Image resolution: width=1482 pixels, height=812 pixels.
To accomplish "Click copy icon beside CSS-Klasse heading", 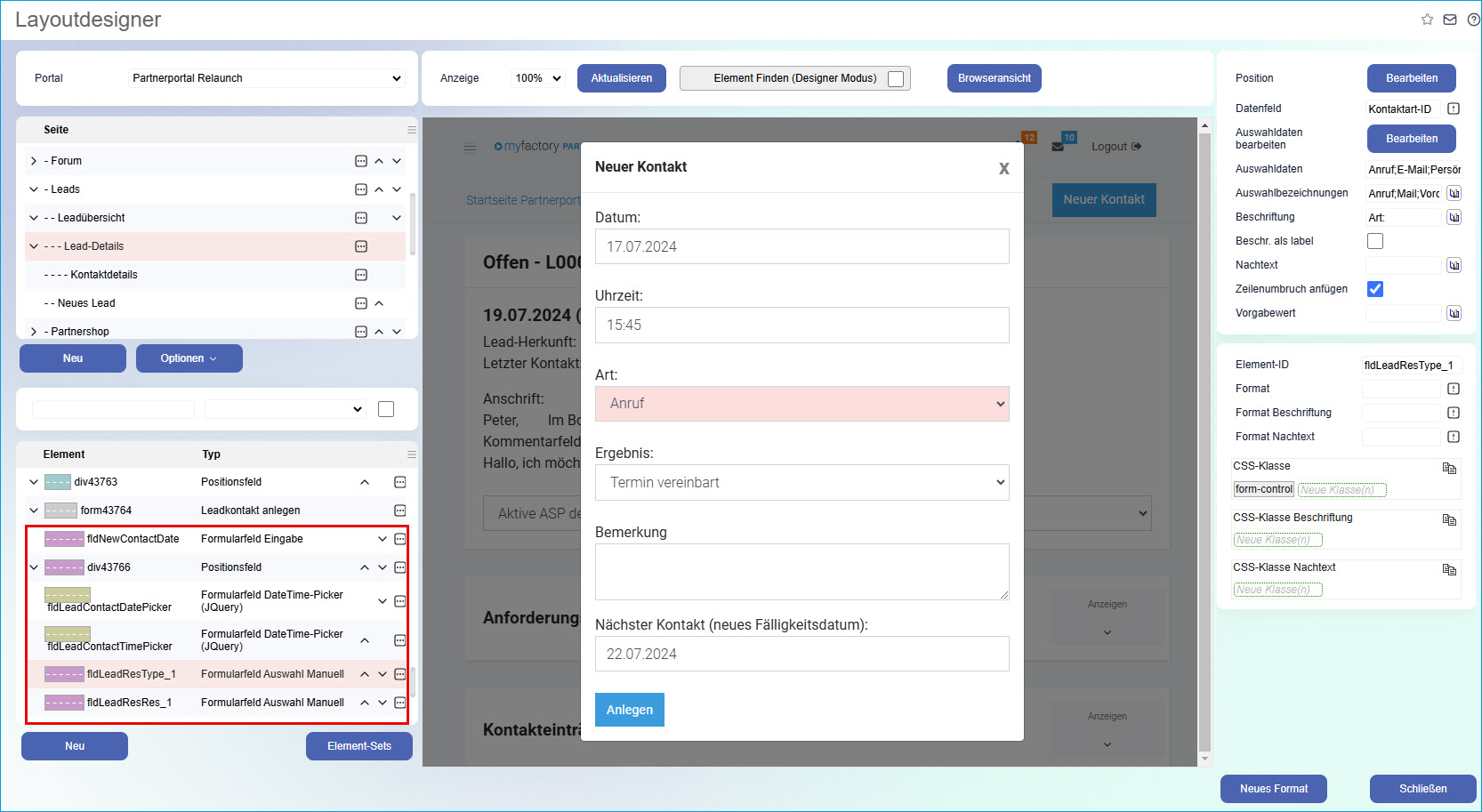I will [x=1449, y=468].
